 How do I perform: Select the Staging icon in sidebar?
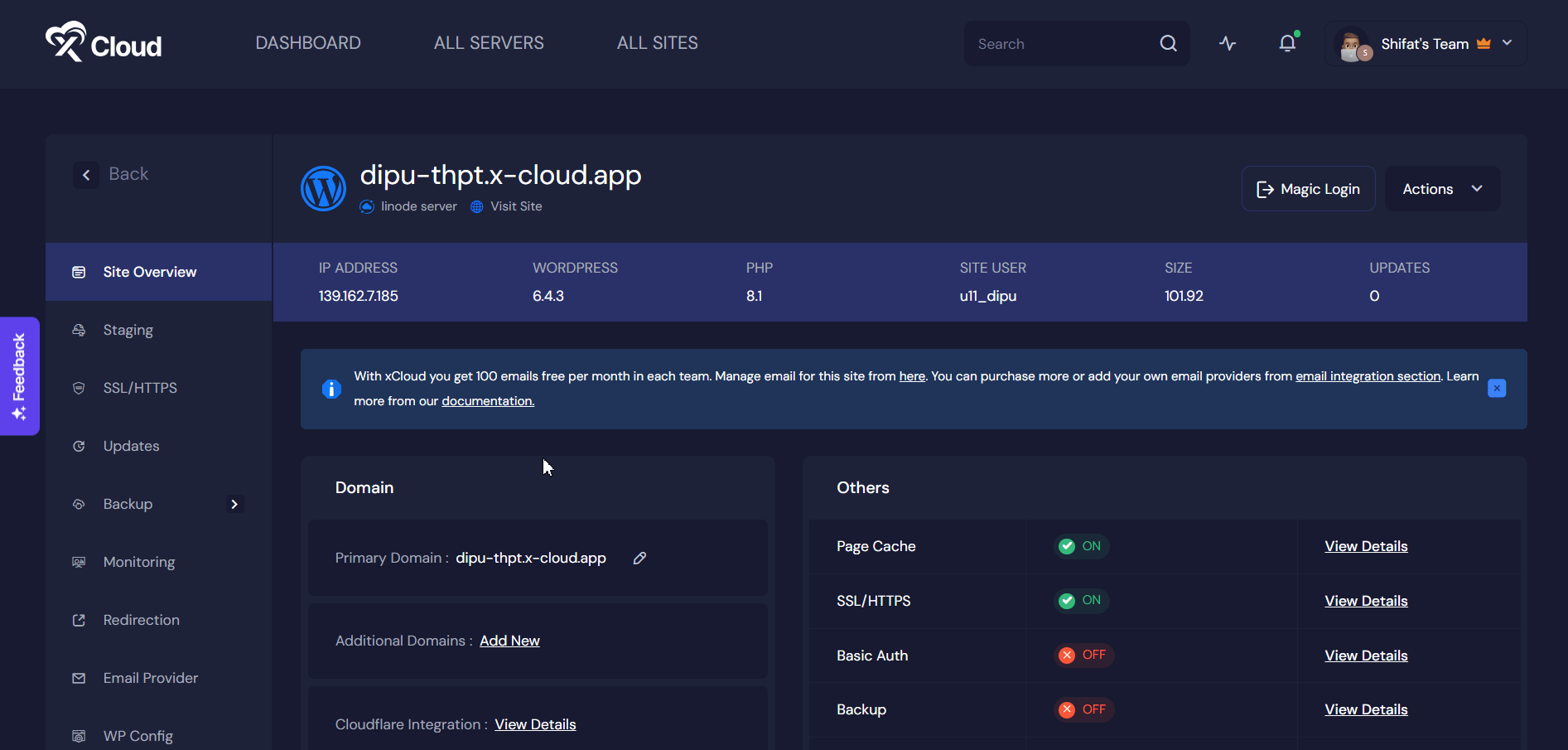tap(78, 329)
